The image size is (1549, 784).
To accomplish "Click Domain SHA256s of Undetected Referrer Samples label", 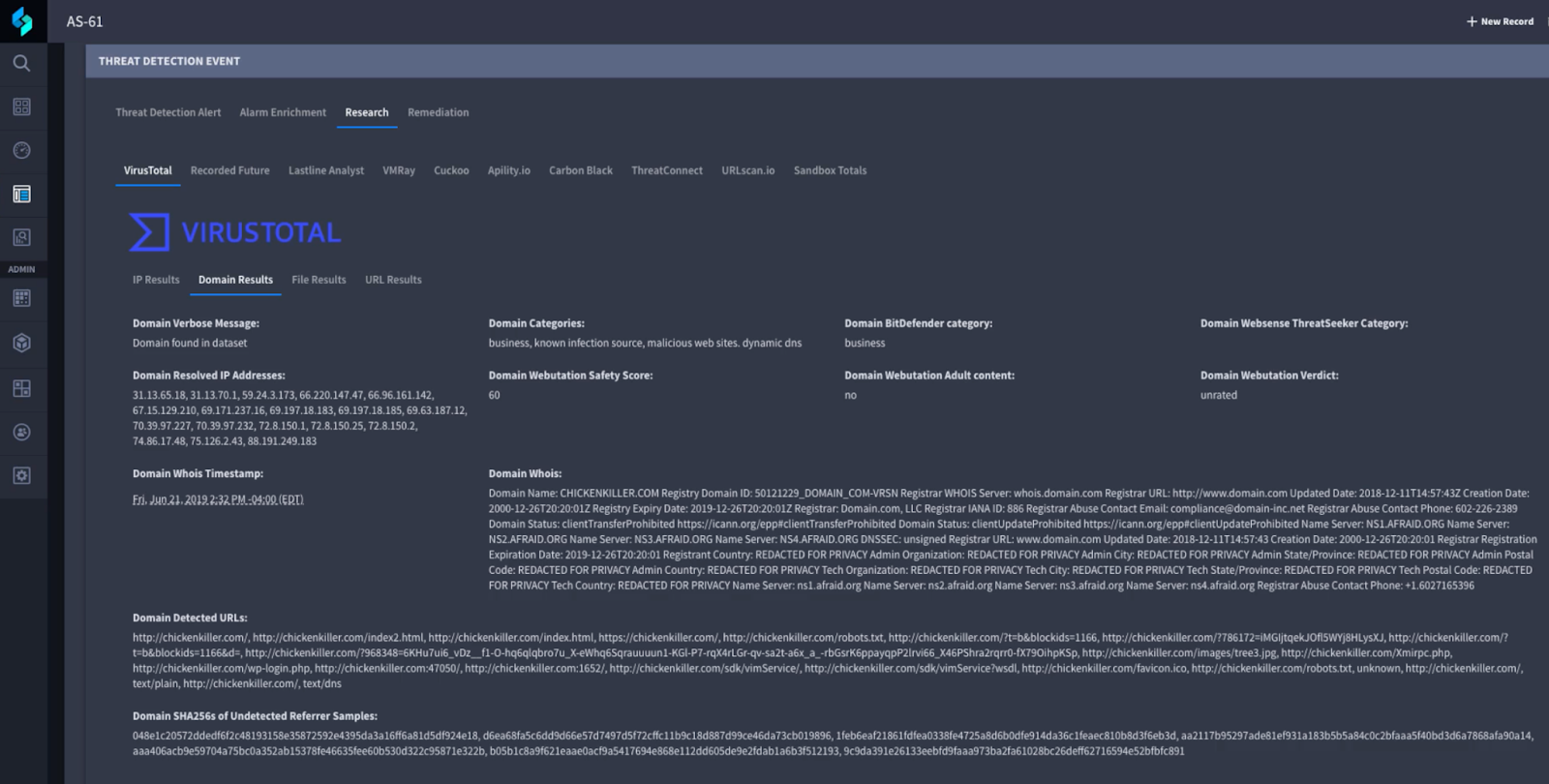I will pyautogui.click(x=255, y=716).
